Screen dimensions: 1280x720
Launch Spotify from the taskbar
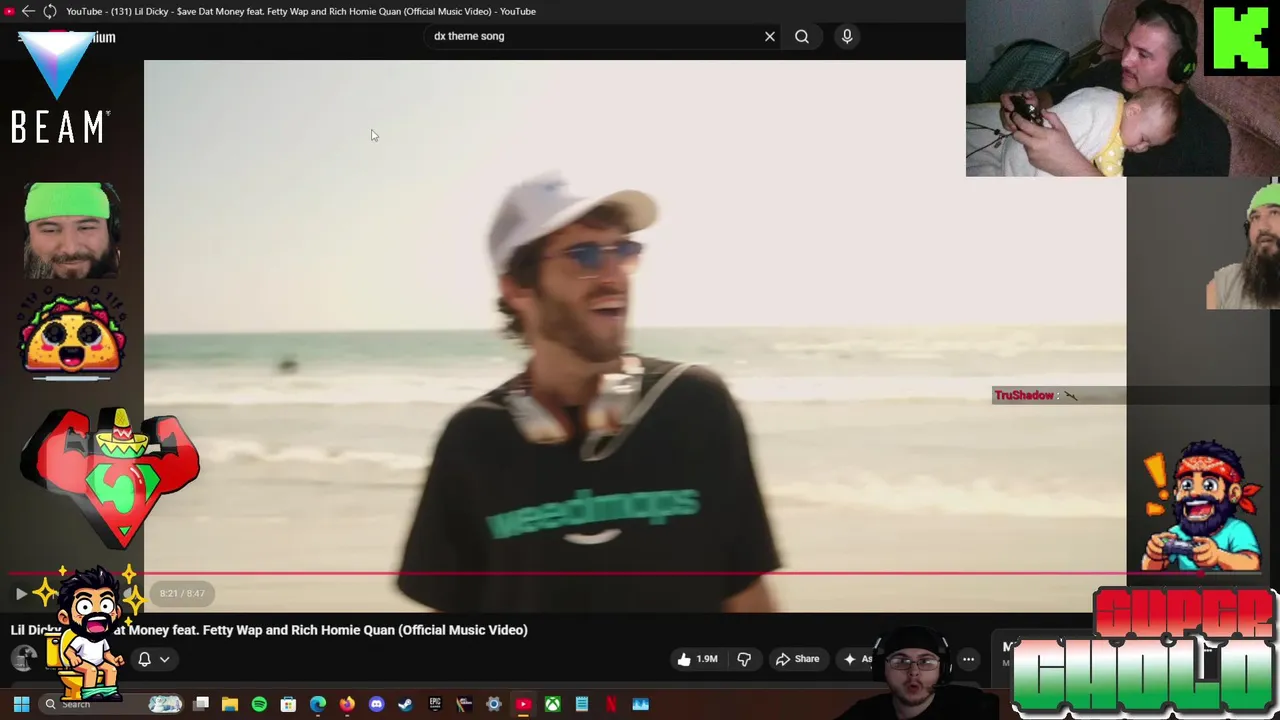(259, 705)
